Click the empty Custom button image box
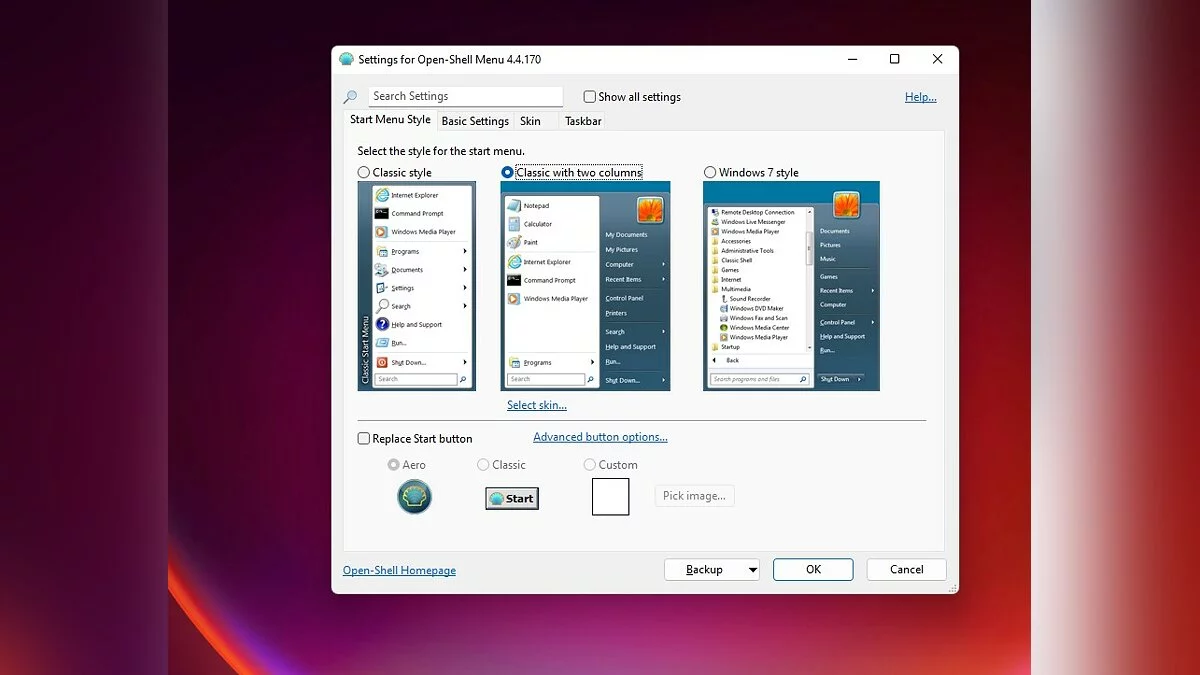 tap(610, 497)
